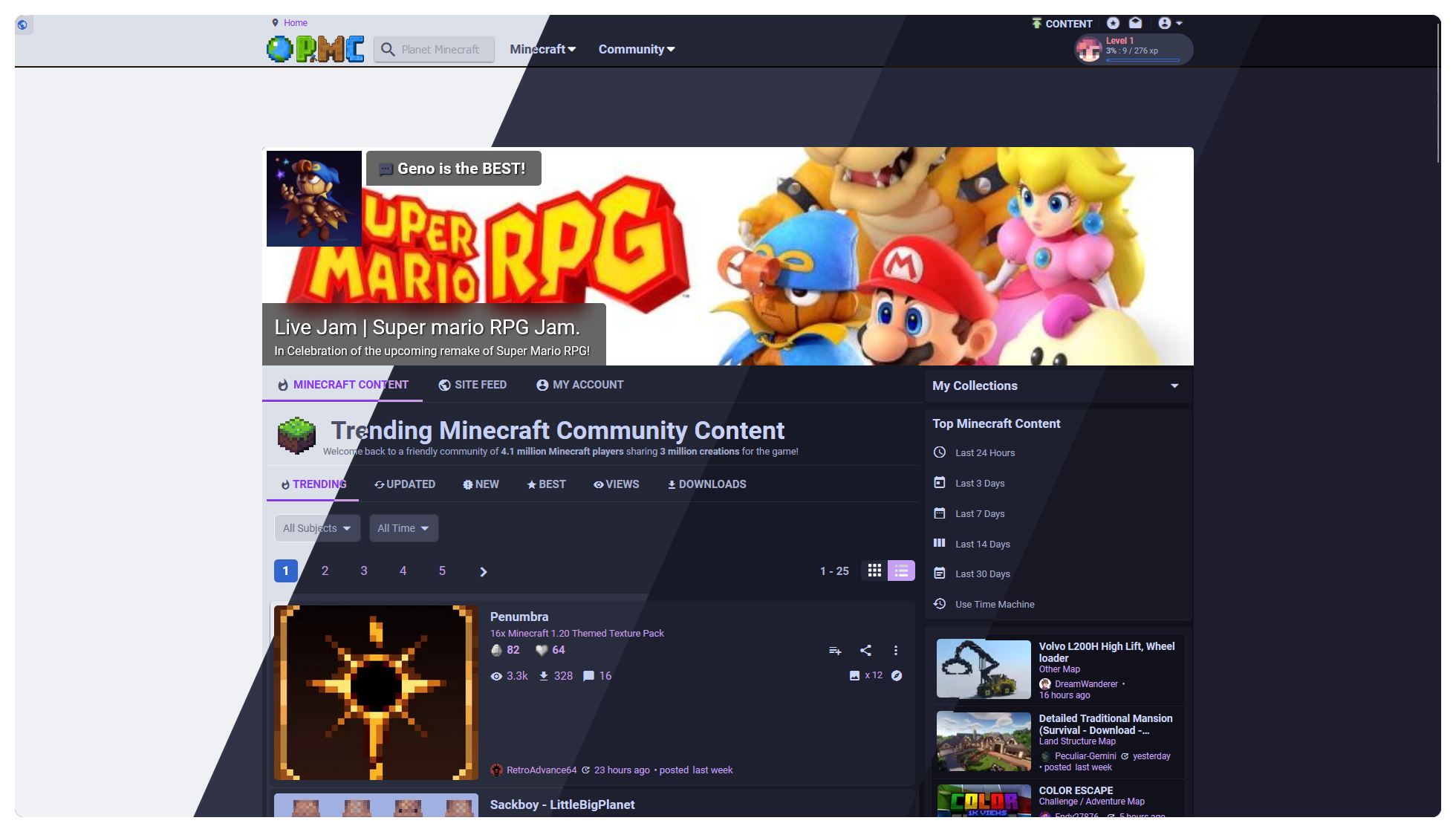Click the Geno avatar on the banner

tap(314, 199)
